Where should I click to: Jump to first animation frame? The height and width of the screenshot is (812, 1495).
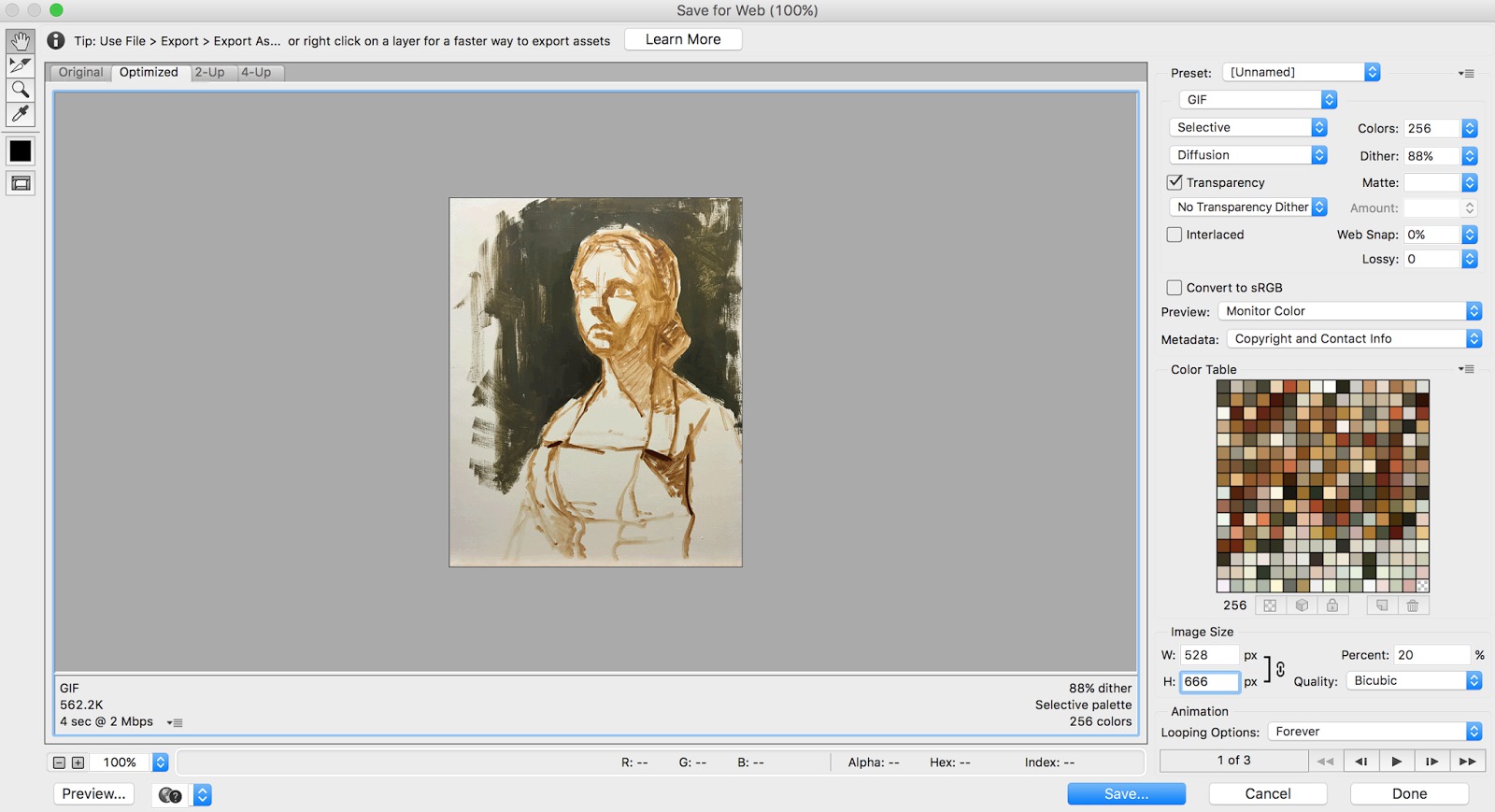(x=1325, y=762)
